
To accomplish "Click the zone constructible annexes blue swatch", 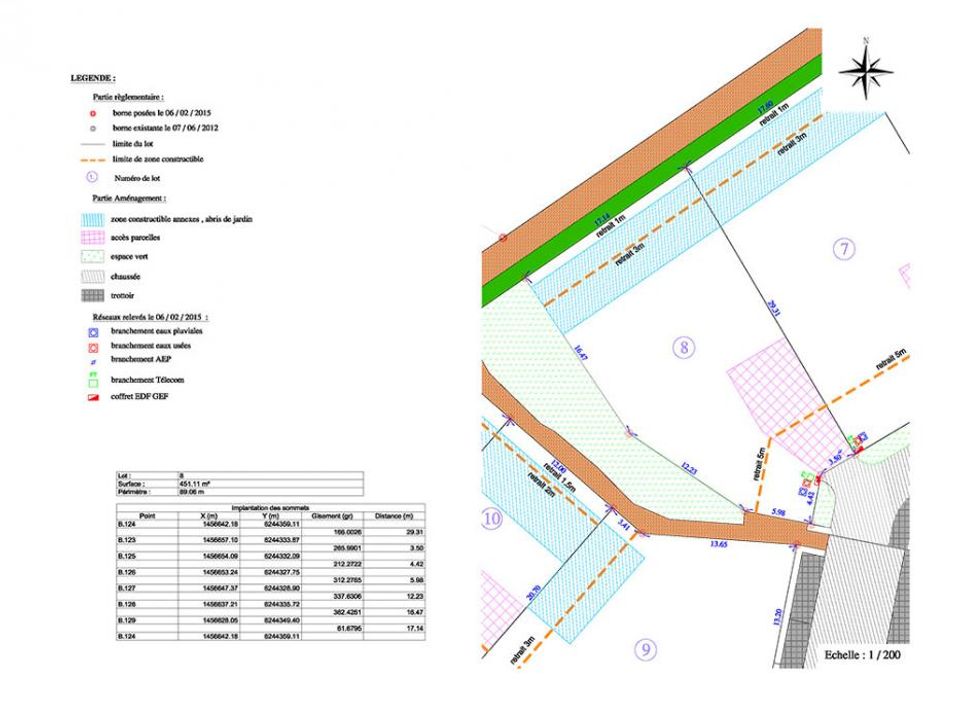I will coord(92,219).
